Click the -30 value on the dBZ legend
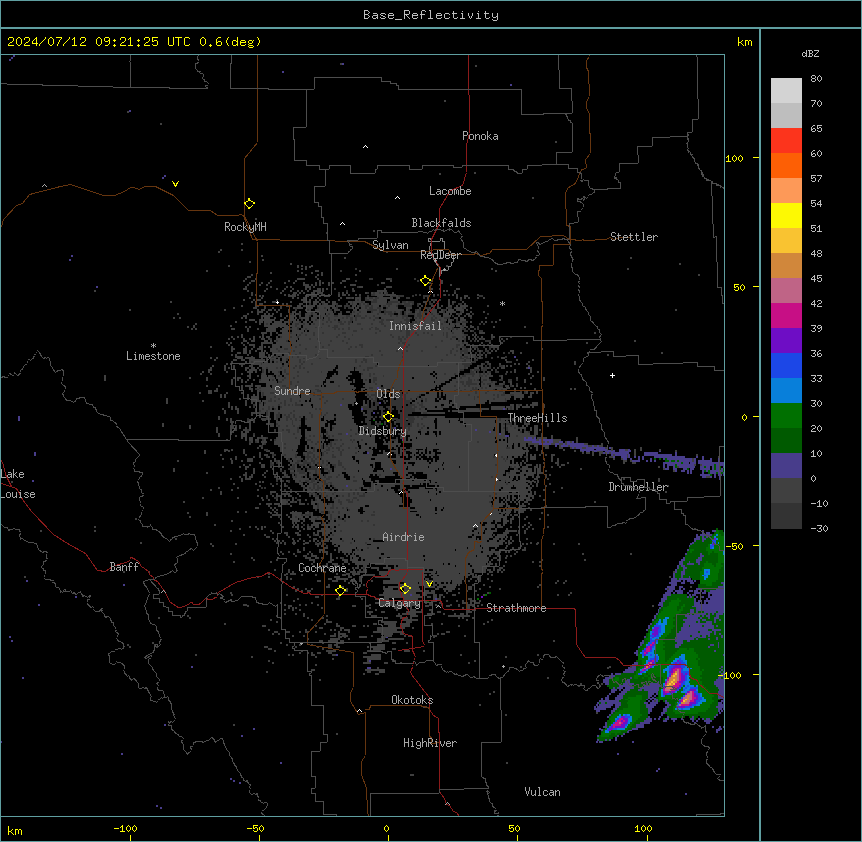This screenshot has width=862, height=842. point(819,528)
